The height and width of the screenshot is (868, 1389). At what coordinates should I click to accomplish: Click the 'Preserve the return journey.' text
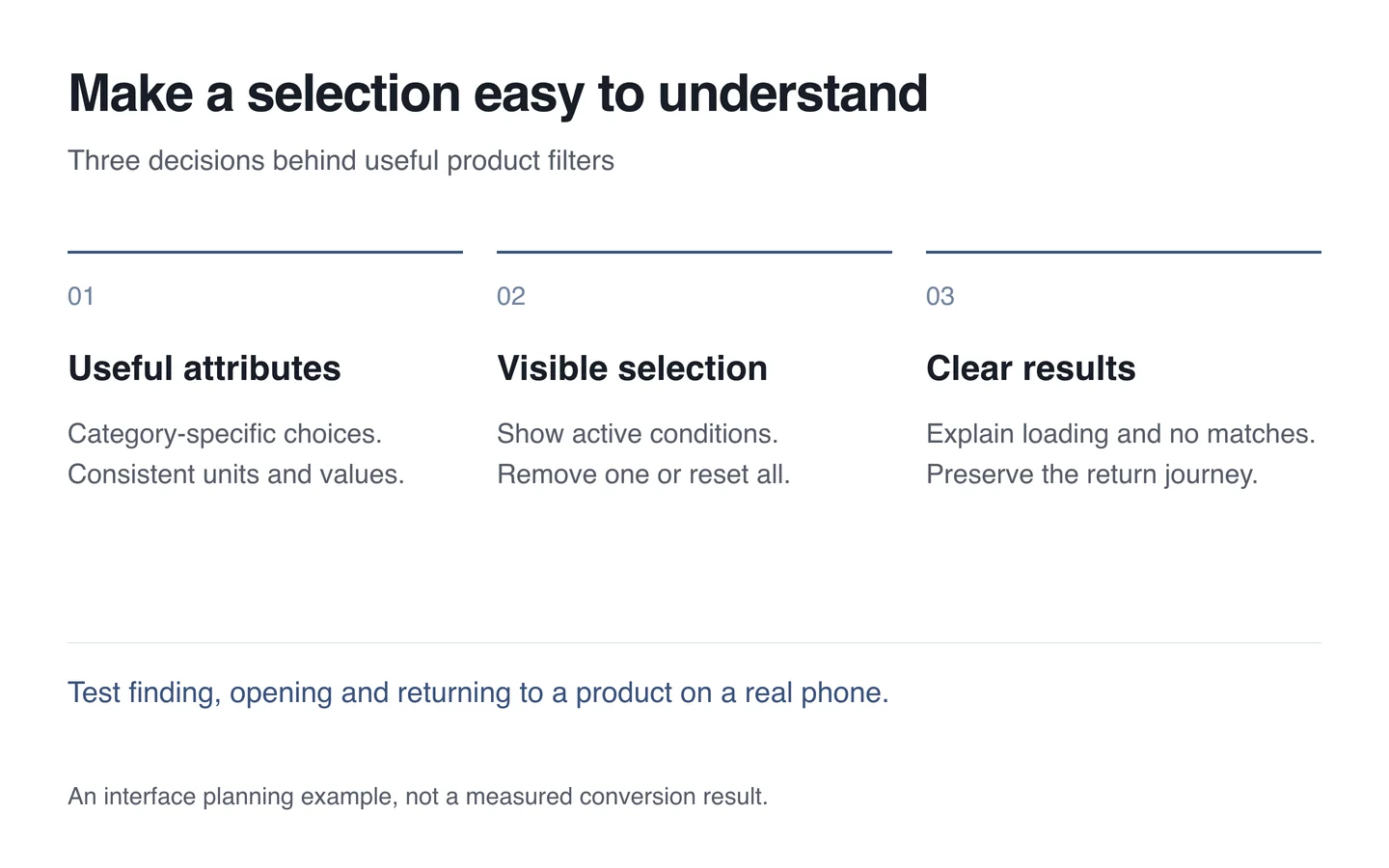[1092, 475]
